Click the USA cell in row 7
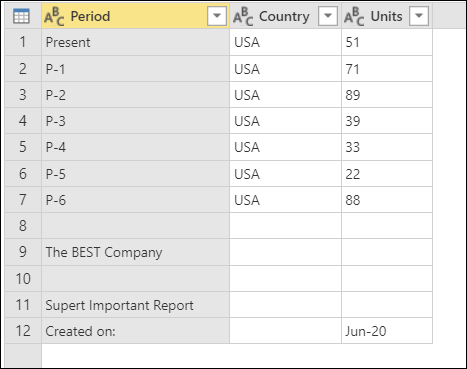 point(286,200)
